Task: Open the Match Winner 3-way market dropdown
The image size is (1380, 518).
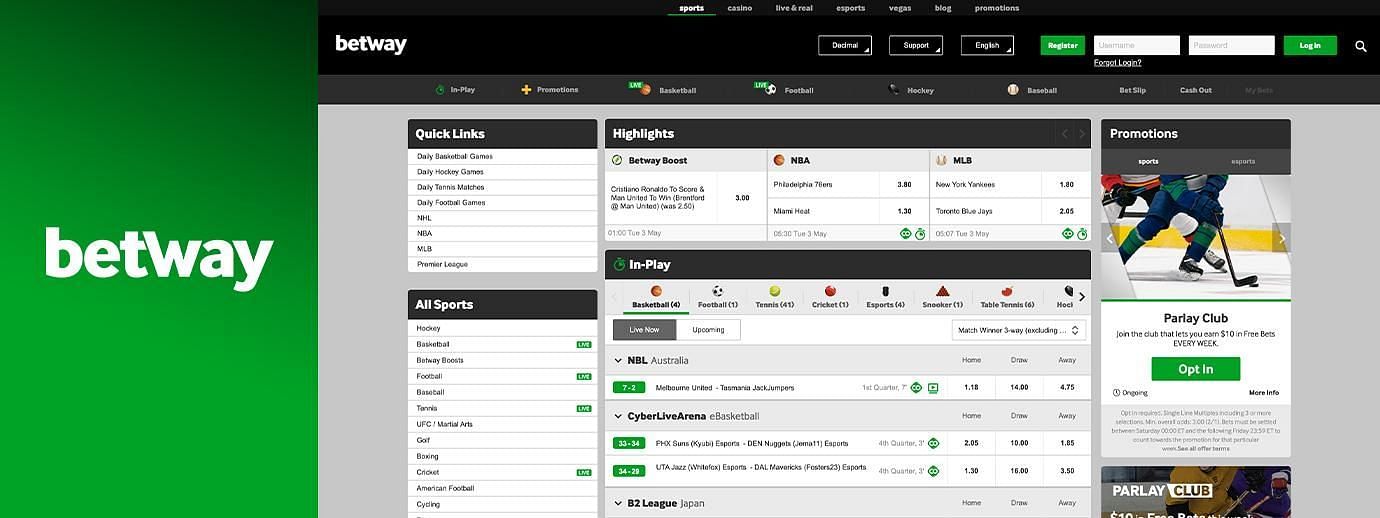Action: (1018, 330)
